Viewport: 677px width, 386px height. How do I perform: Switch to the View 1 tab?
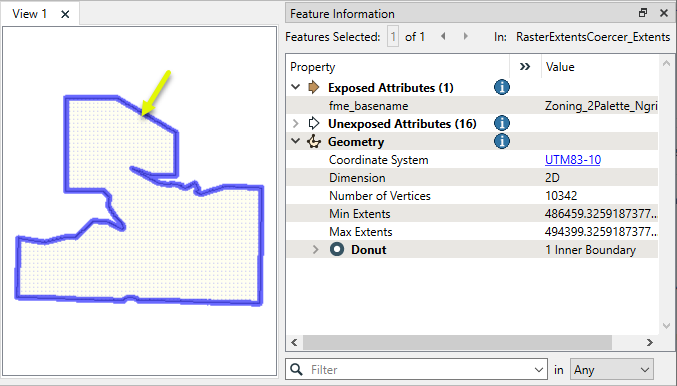tap(29, 14)
